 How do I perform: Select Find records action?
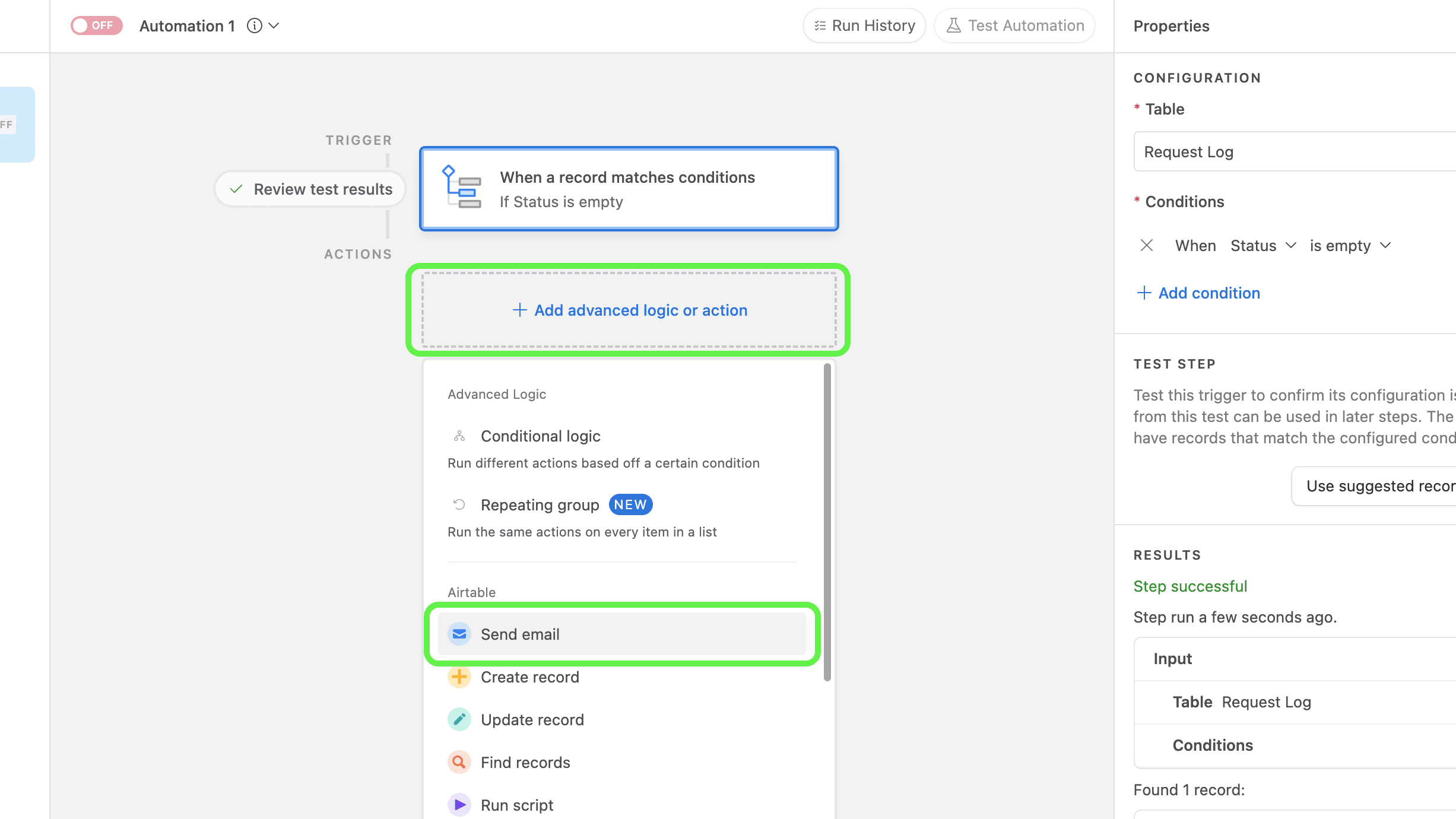click(x=621, y=763)
